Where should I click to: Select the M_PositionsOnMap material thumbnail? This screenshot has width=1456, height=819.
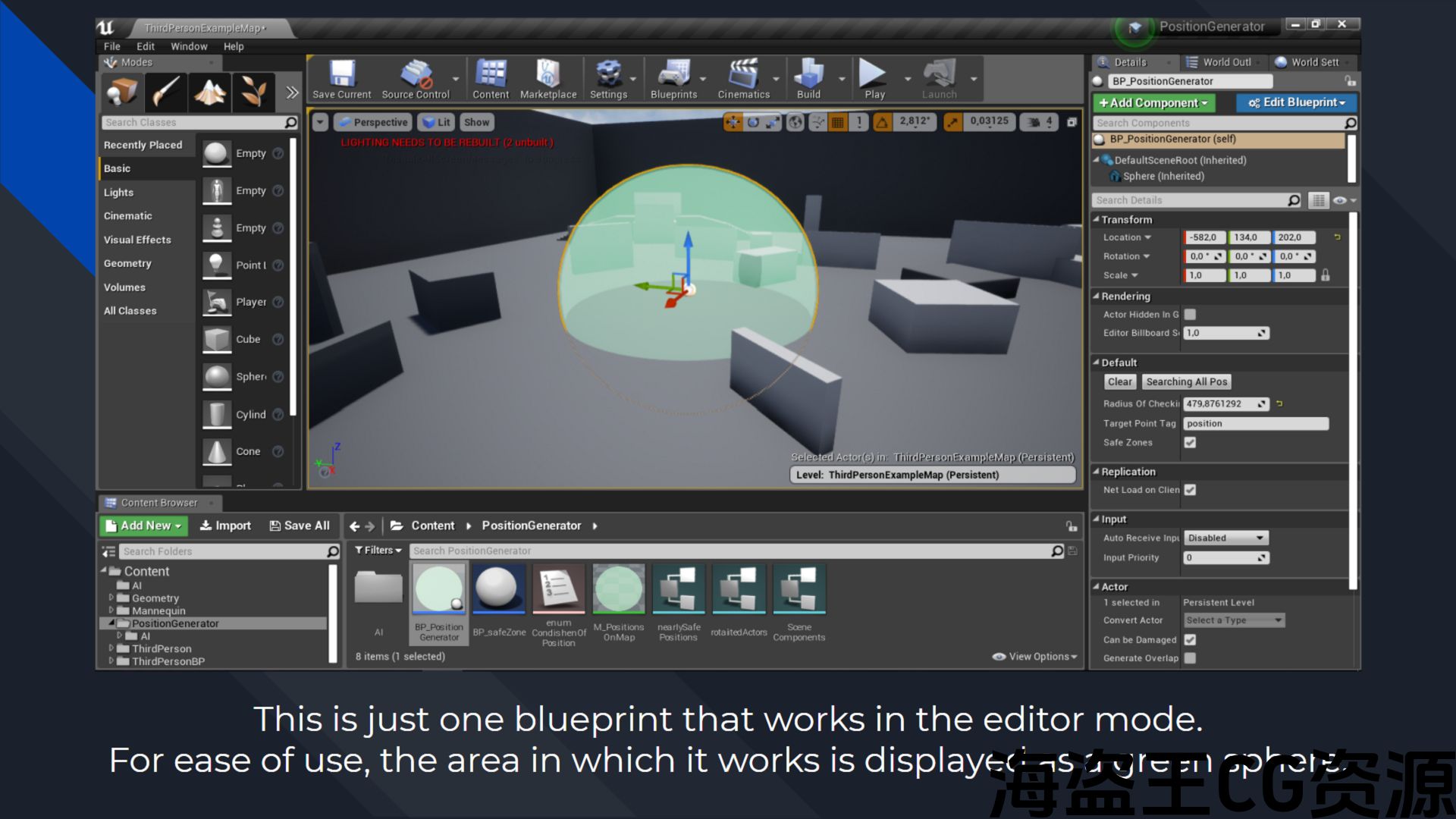619,589
